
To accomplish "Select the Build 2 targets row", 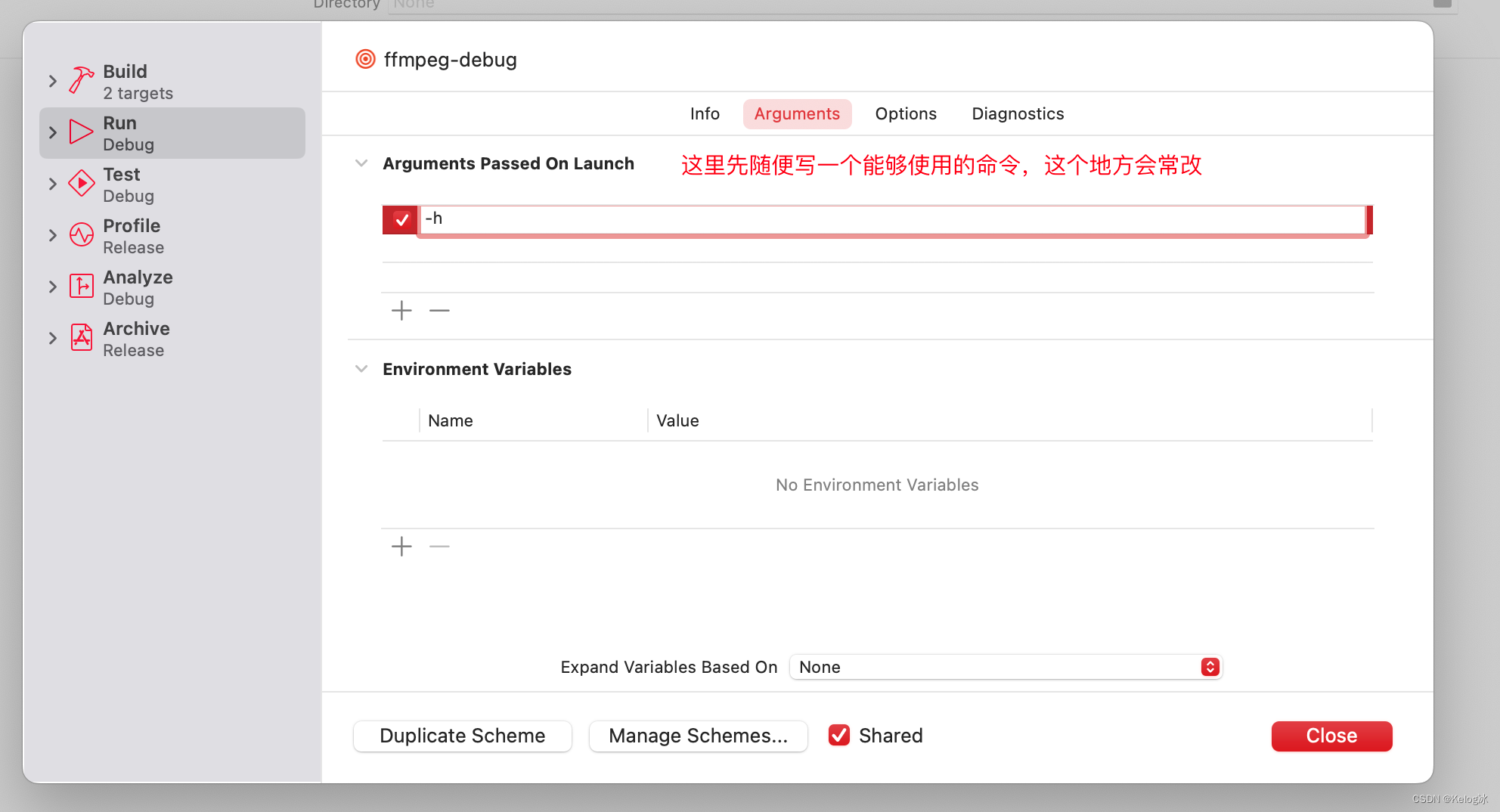I will pos(172,82).
